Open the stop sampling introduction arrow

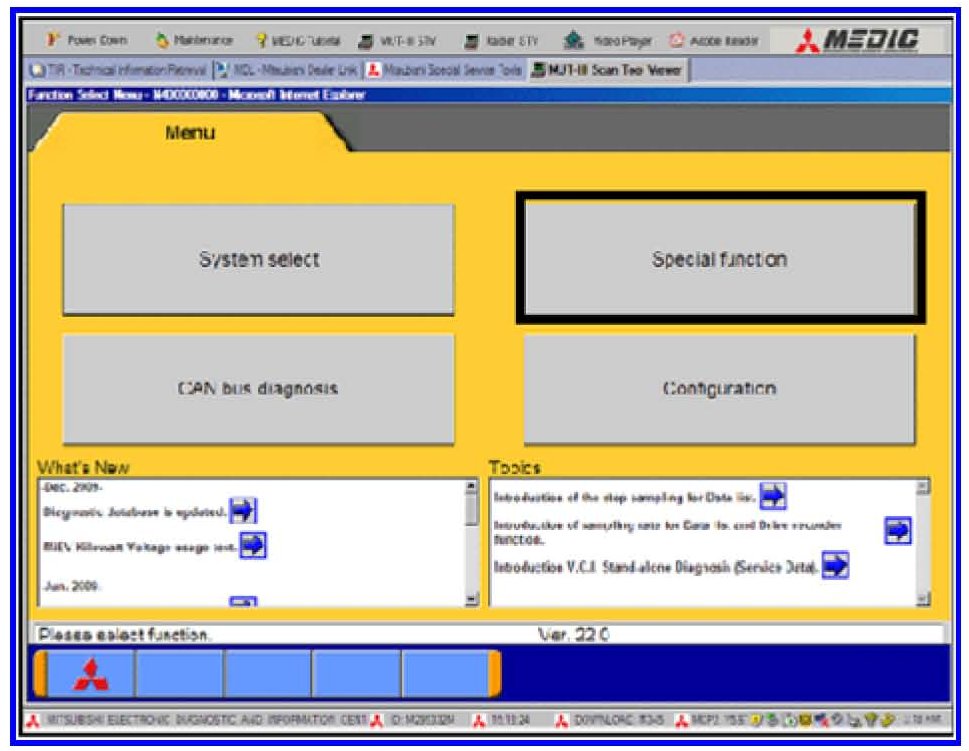773,495
